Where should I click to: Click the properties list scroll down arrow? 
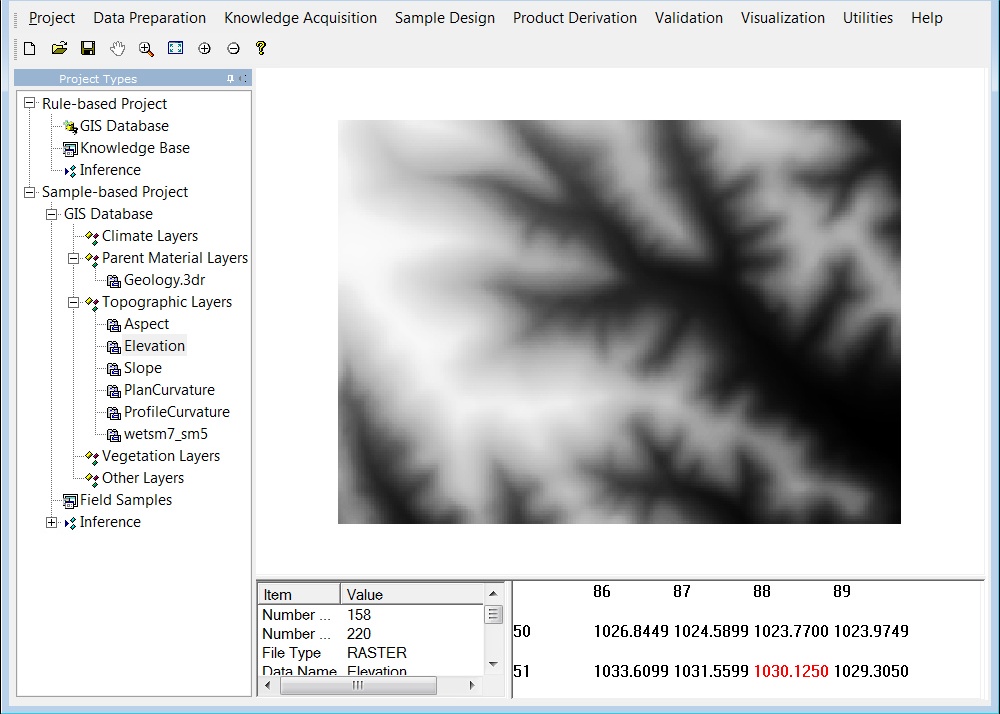[x=493, y=664]
